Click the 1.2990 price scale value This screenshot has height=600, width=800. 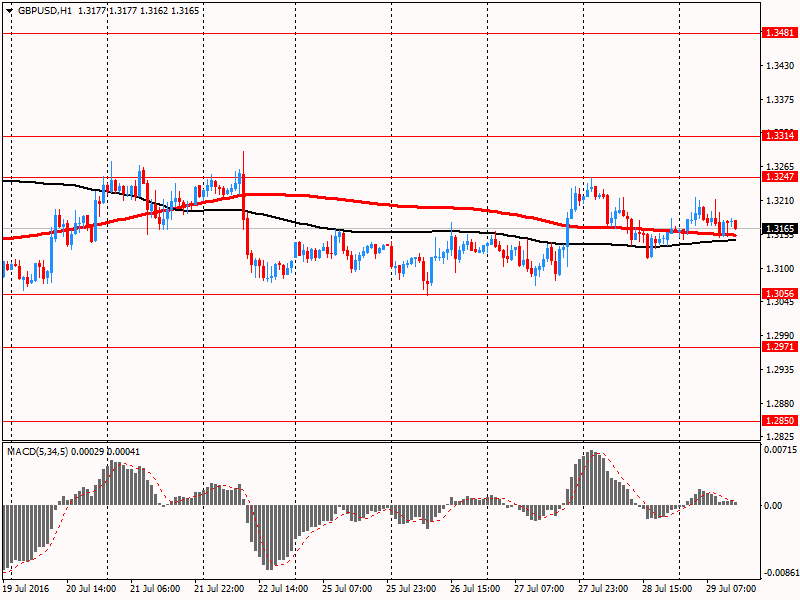coord(781,335)
